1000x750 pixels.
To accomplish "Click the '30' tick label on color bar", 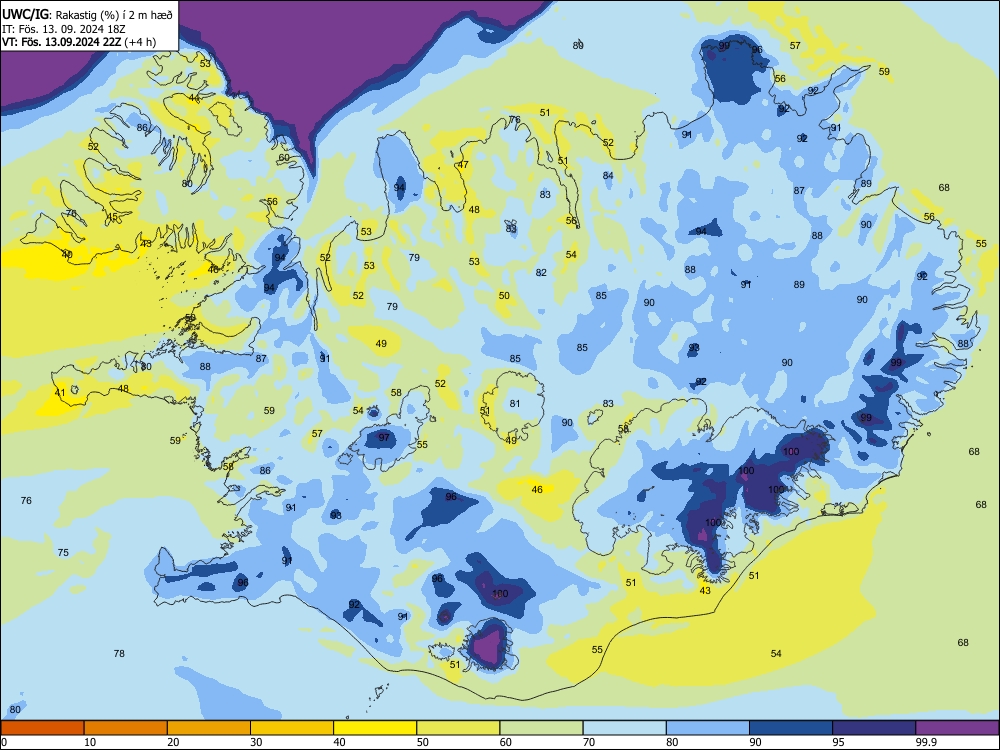I will pyautogui.click(x=256, y=742).
